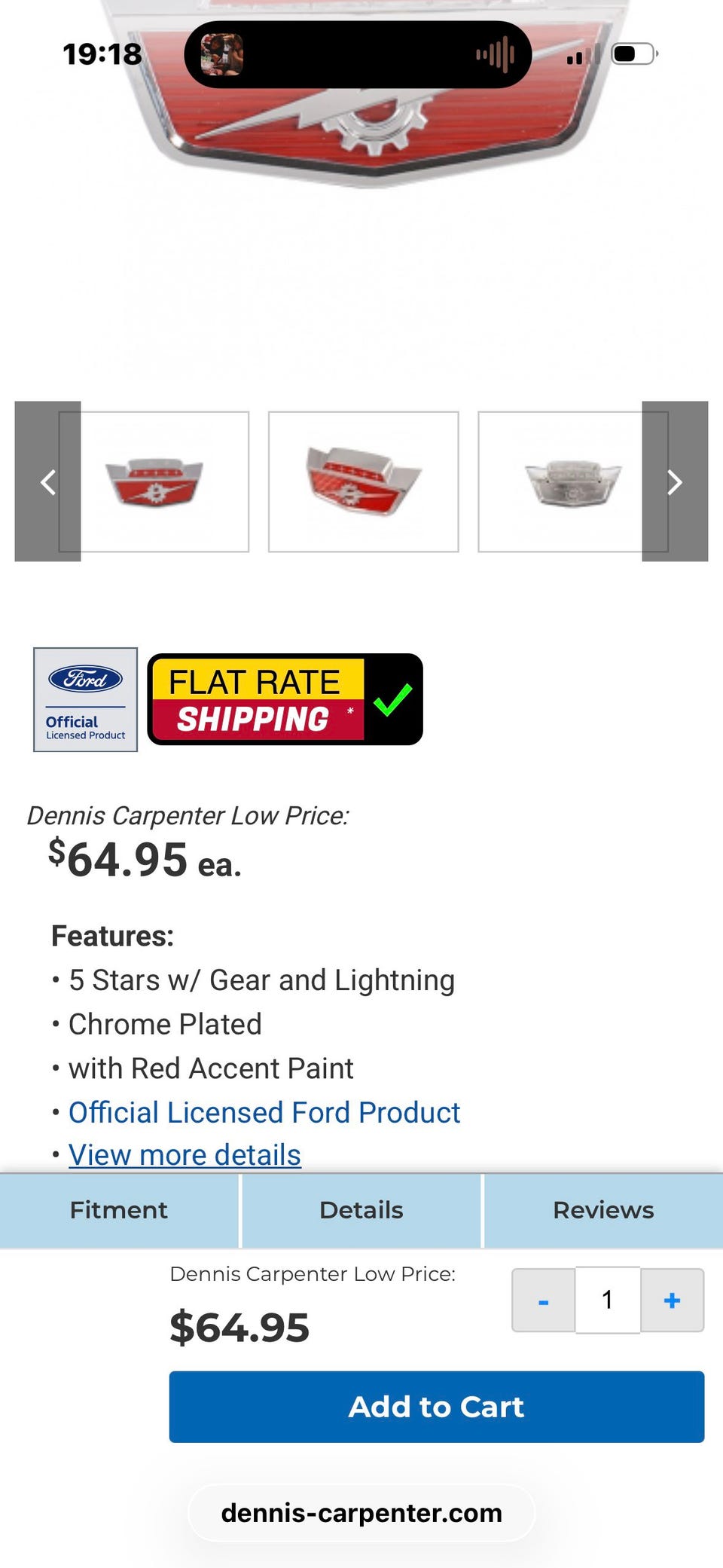Open the View more details link
The image size is (723, 1568).
pos(185,1155)
